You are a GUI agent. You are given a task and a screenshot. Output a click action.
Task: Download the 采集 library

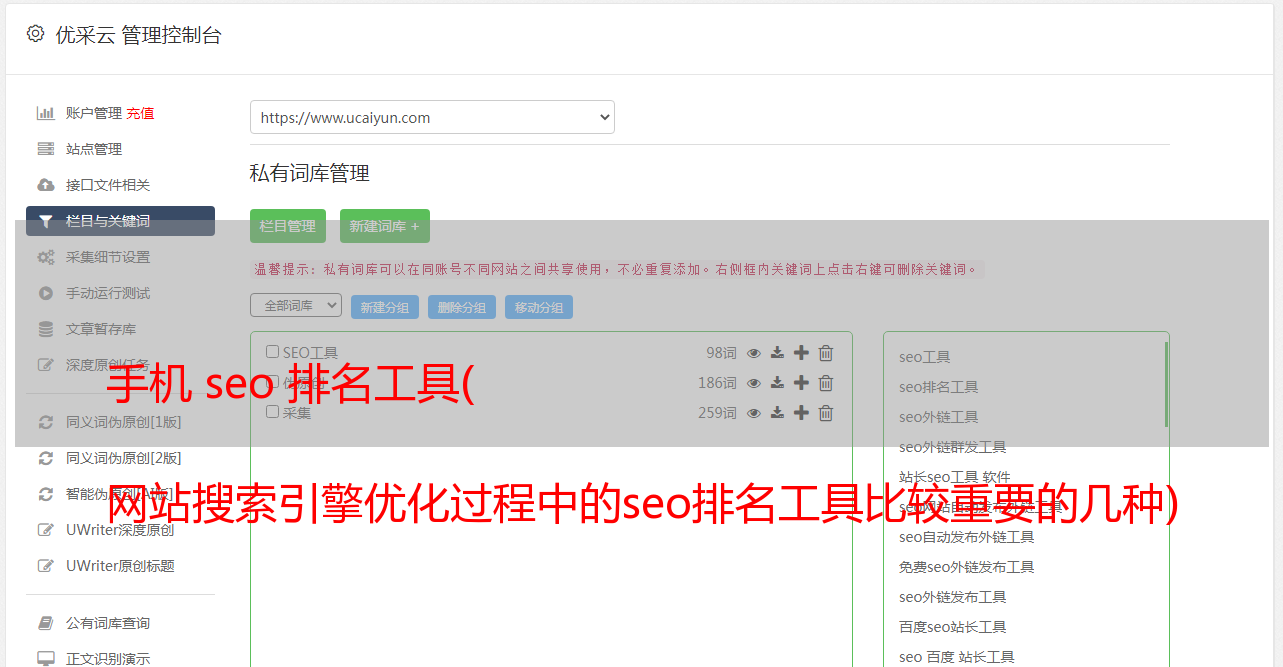coord(777,413)
